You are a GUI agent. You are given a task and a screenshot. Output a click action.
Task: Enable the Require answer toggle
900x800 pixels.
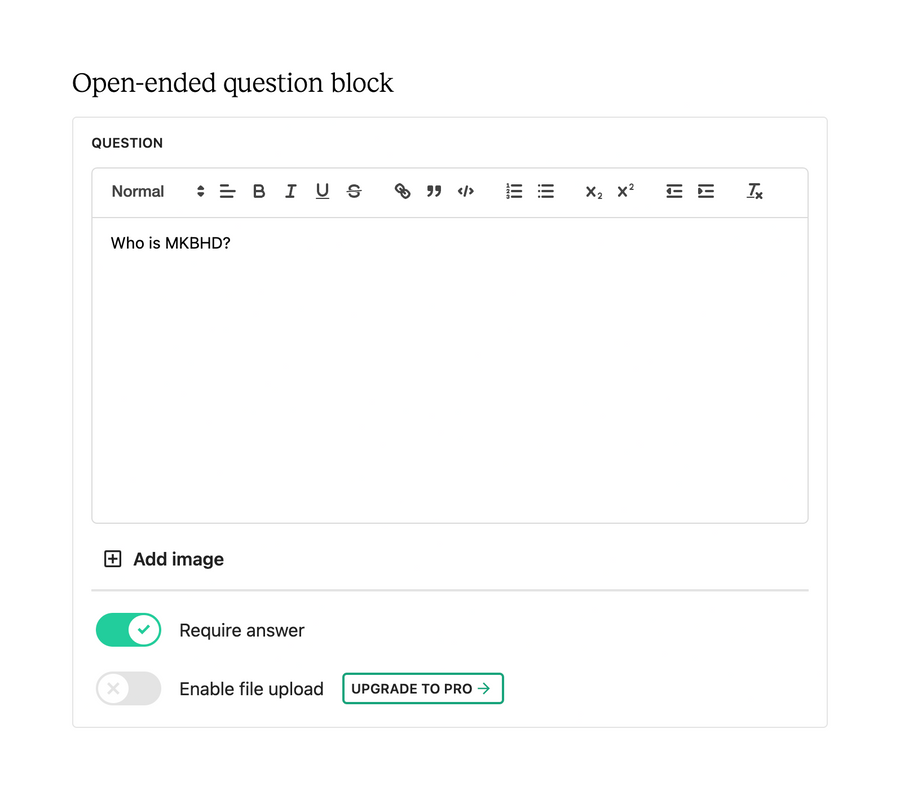(x=128, y=629)
